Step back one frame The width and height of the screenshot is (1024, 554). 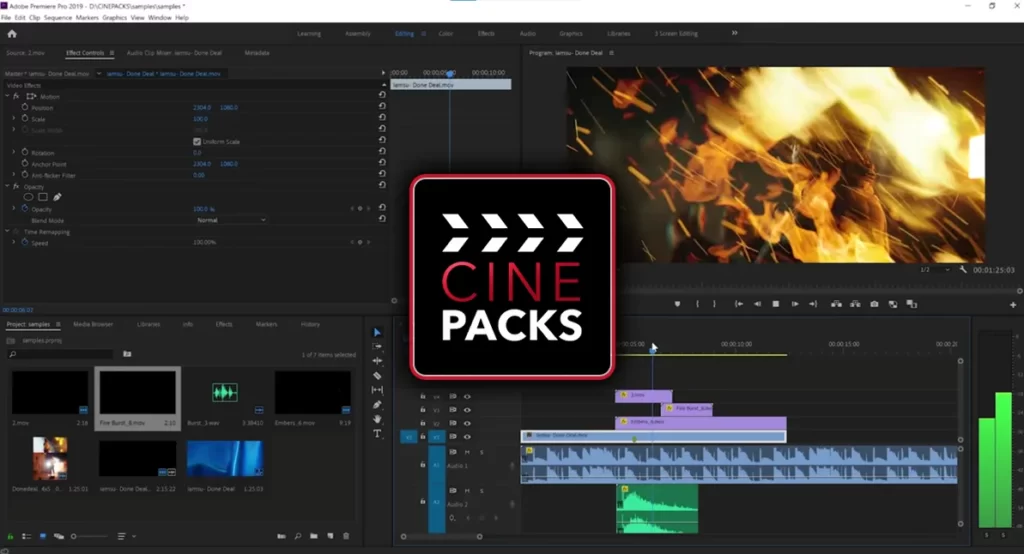(757, 304)
